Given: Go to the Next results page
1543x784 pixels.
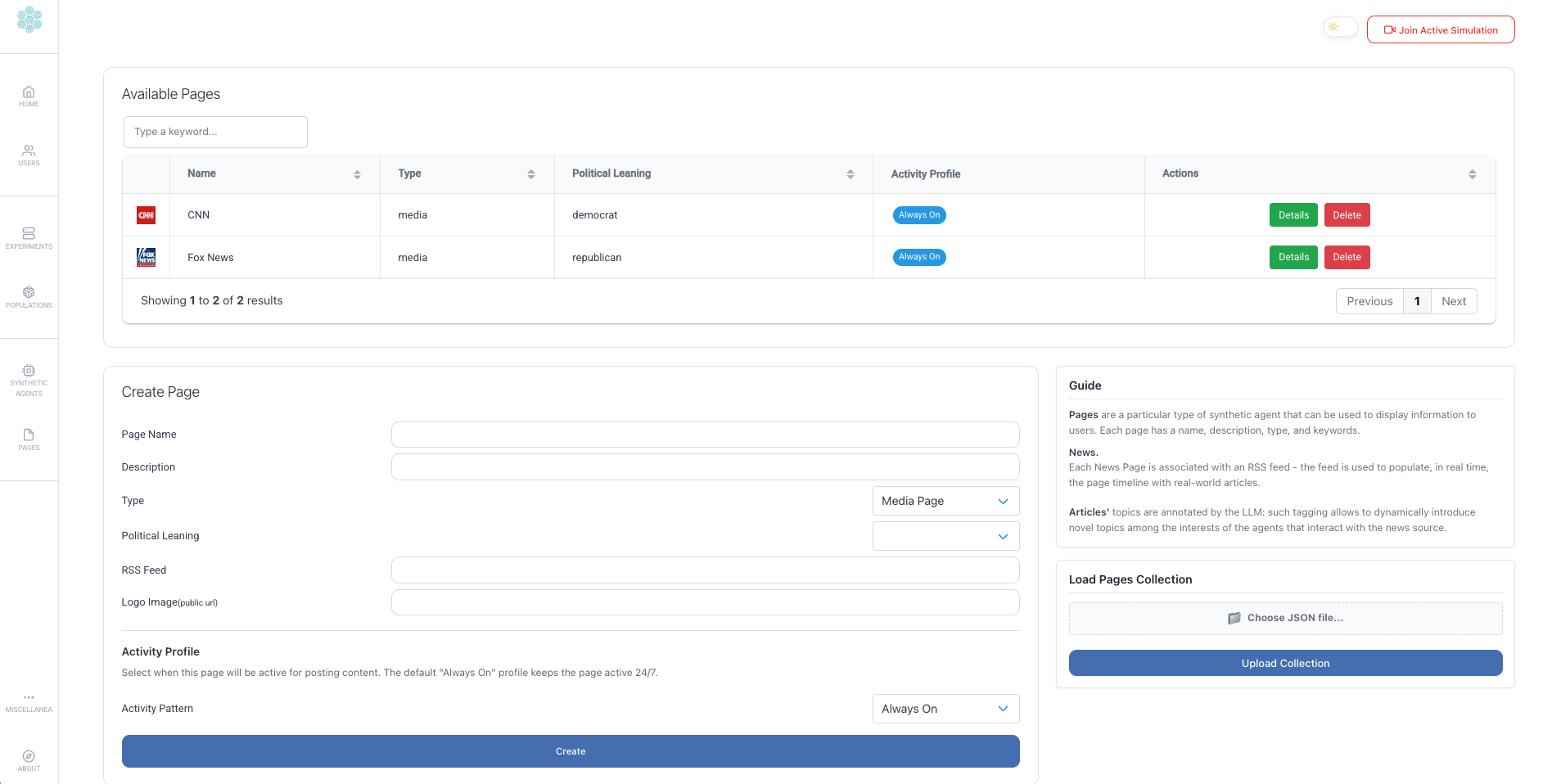Looking at the screenshot, I should 1453,301.
